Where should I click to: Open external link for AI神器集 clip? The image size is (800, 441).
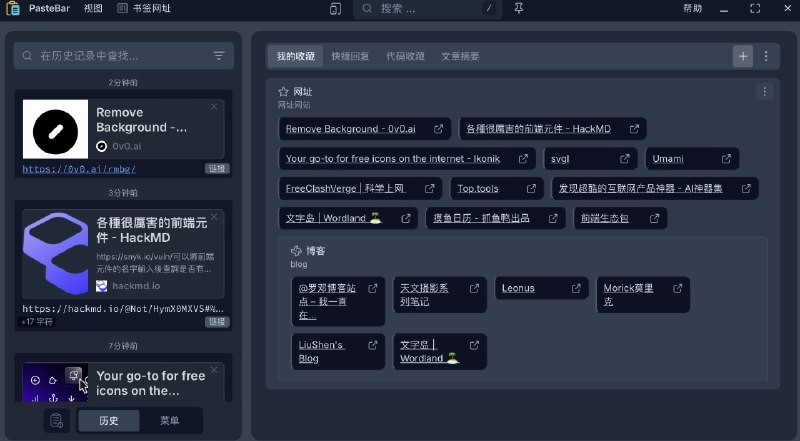746,188
